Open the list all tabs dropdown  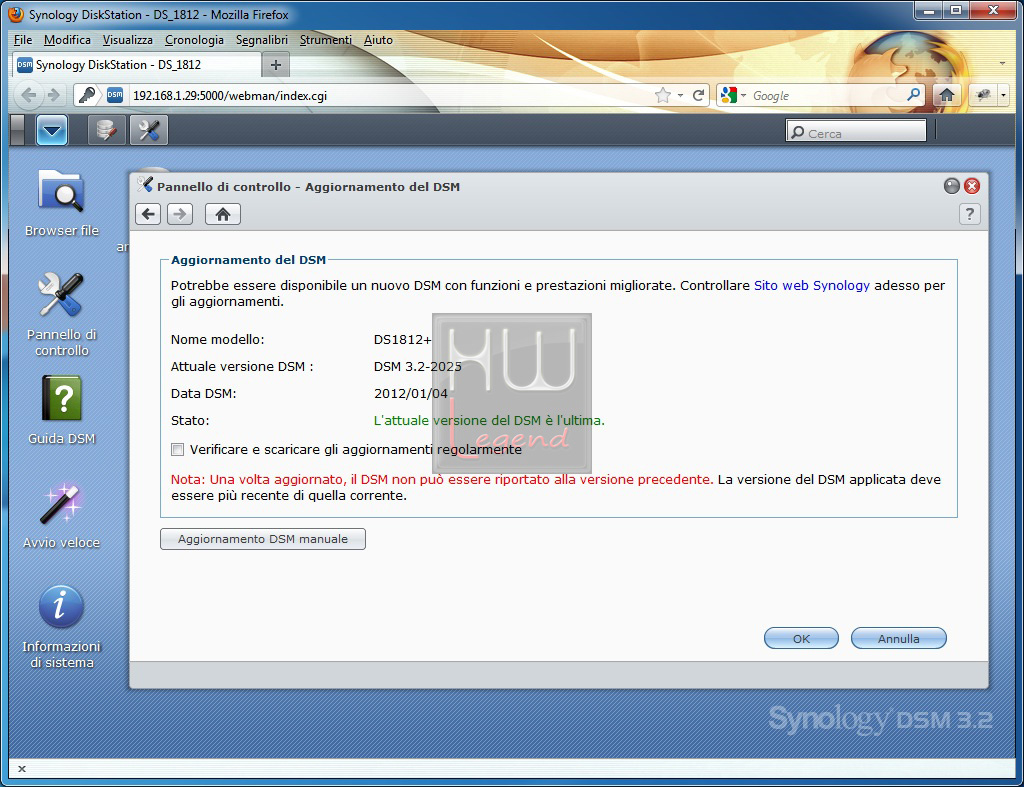click(1002, 63)
